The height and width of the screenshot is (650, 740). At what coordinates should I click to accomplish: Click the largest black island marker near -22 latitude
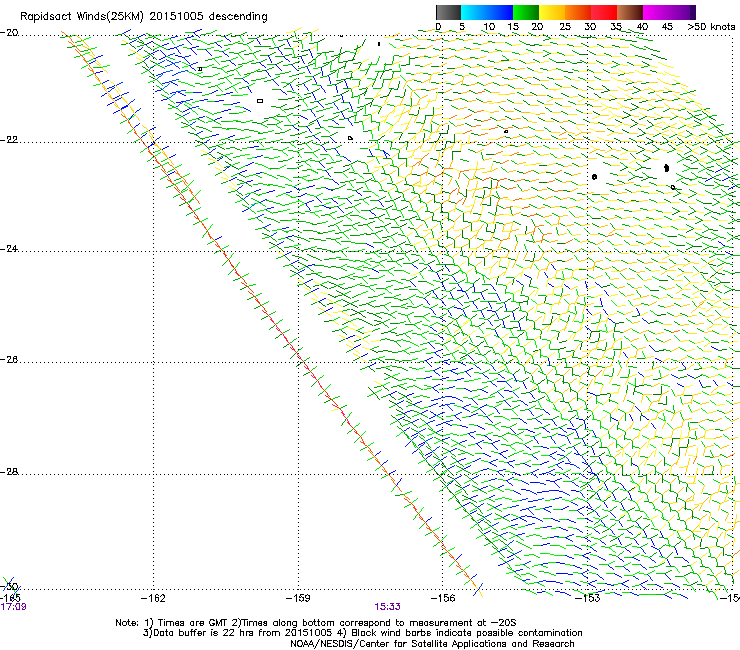(x=666, y=168)
